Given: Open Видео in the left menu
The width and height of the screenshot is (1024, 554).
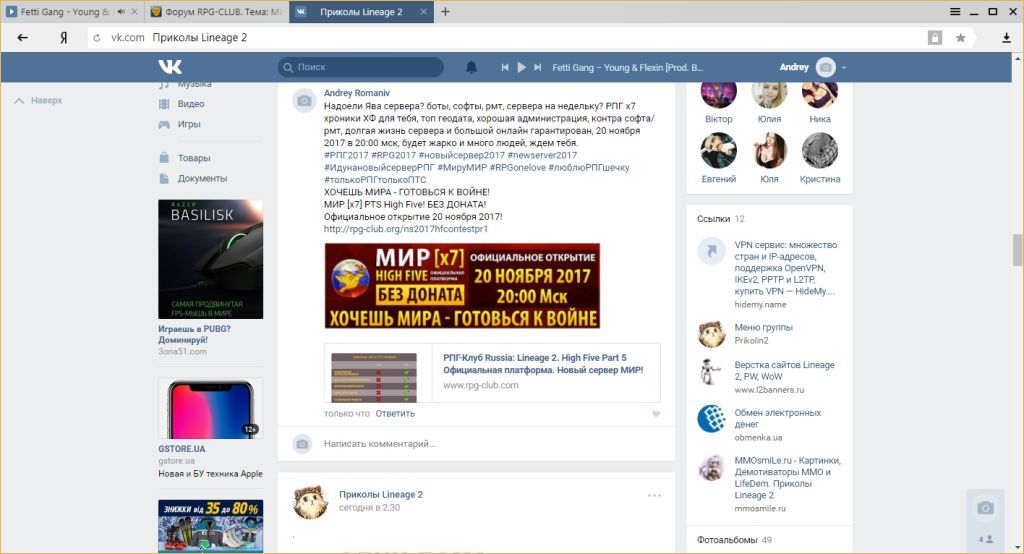Looking at the screenshot, I should [x=191, y=104].
